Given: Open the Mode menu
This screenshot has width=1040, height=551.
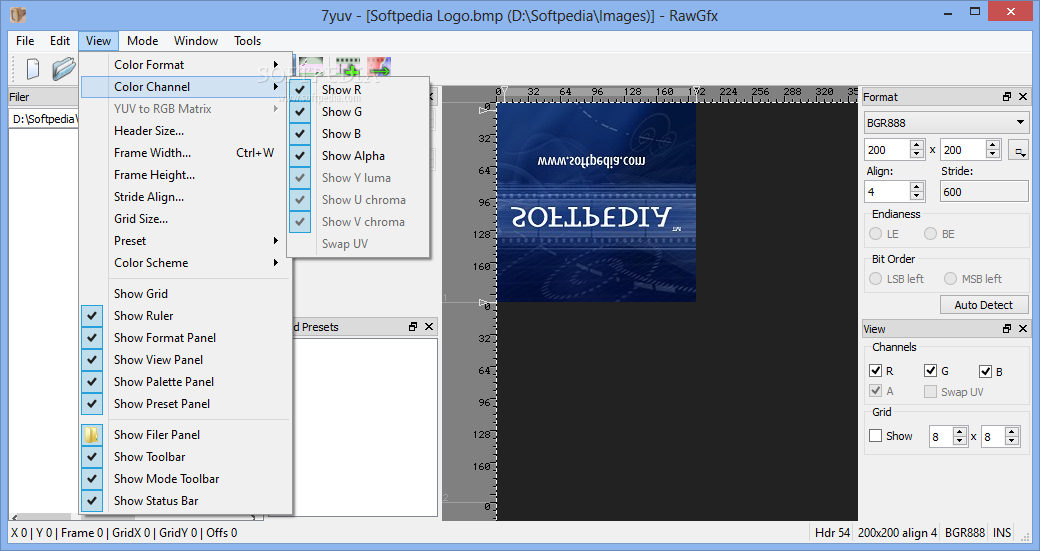Looking at the screenshot, I should point(143,40).
